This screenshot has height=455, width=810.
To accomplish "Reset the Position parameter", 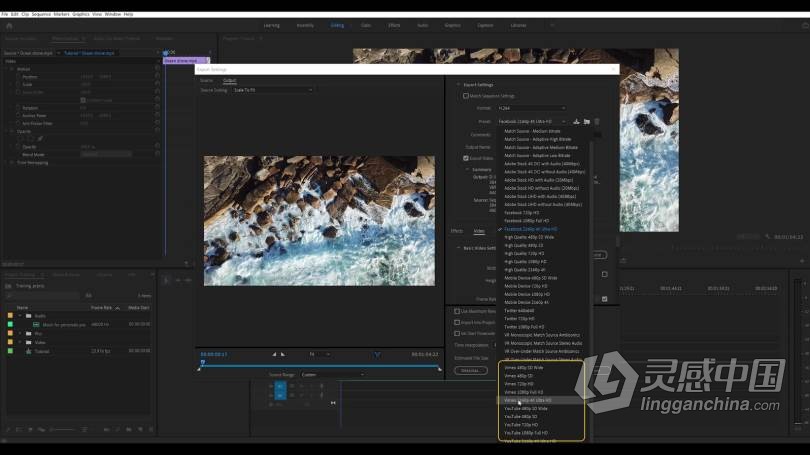I will (x=158, y=76).
